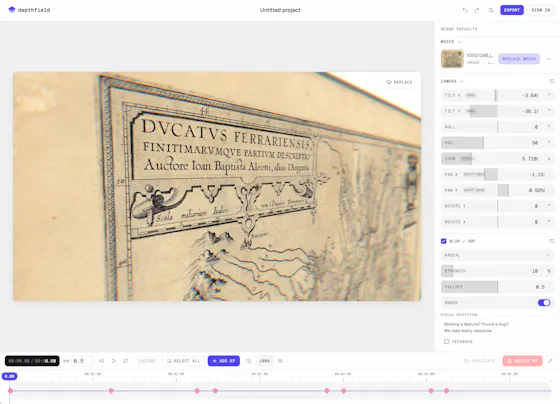Click the 100% timeline zoom value
This screenshot has height=404, width=560.
point(265,361)
